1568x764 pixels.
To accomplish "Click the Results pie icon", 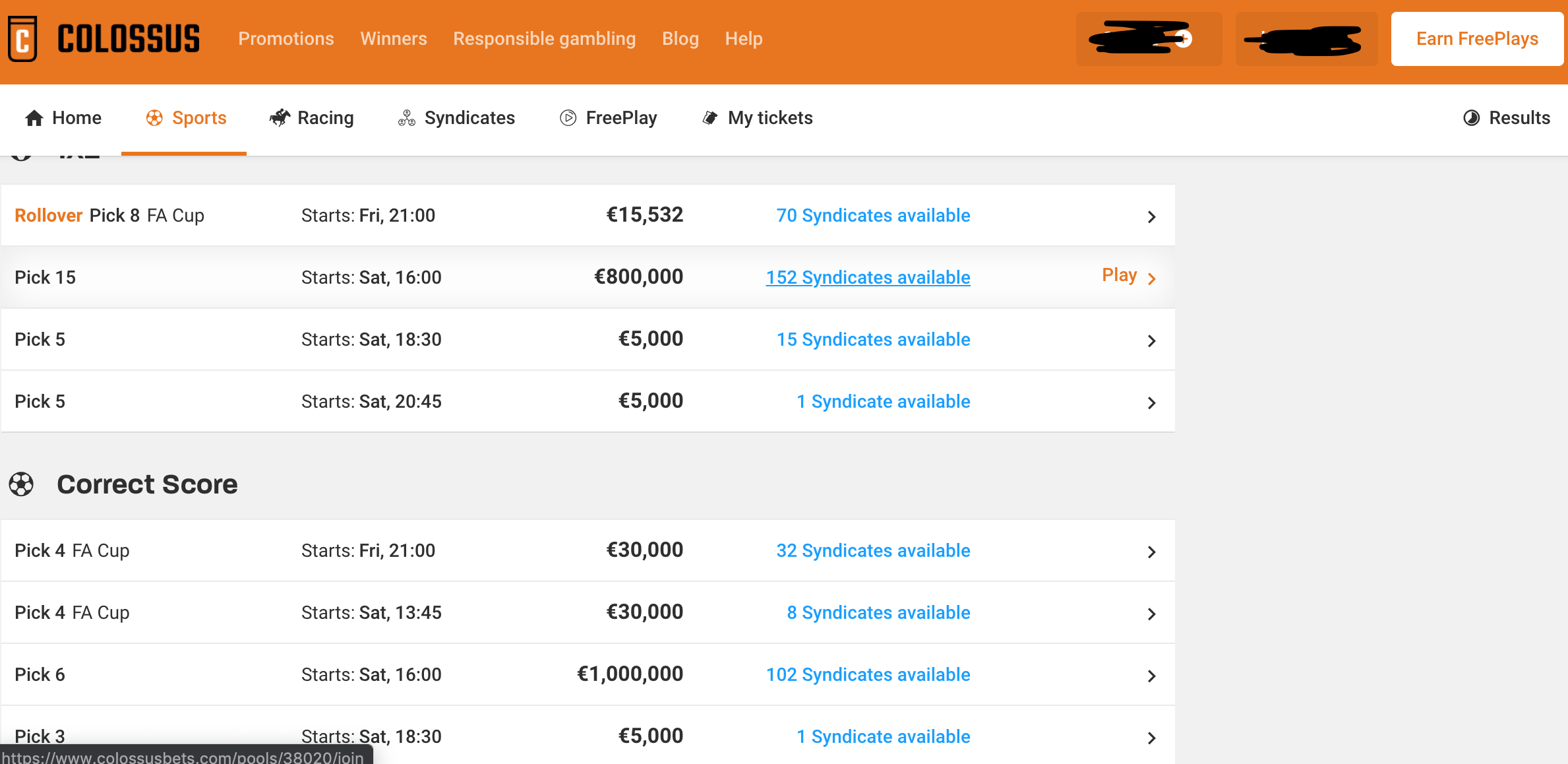I will [1472, 118].
